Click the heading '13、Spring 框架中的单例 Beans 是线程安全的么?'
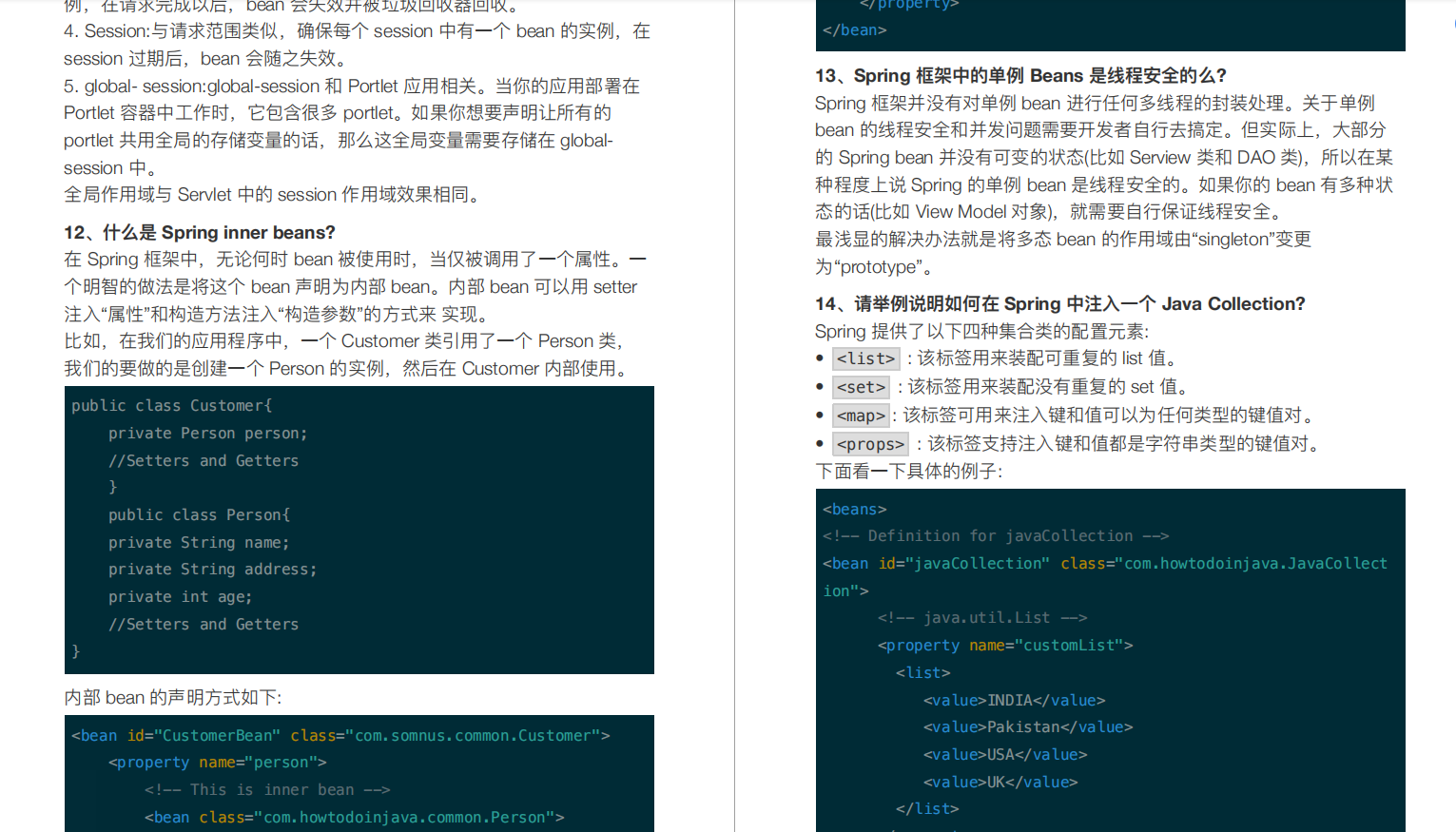Screen dimensions: 1456x832 (x=1020, y=75)
